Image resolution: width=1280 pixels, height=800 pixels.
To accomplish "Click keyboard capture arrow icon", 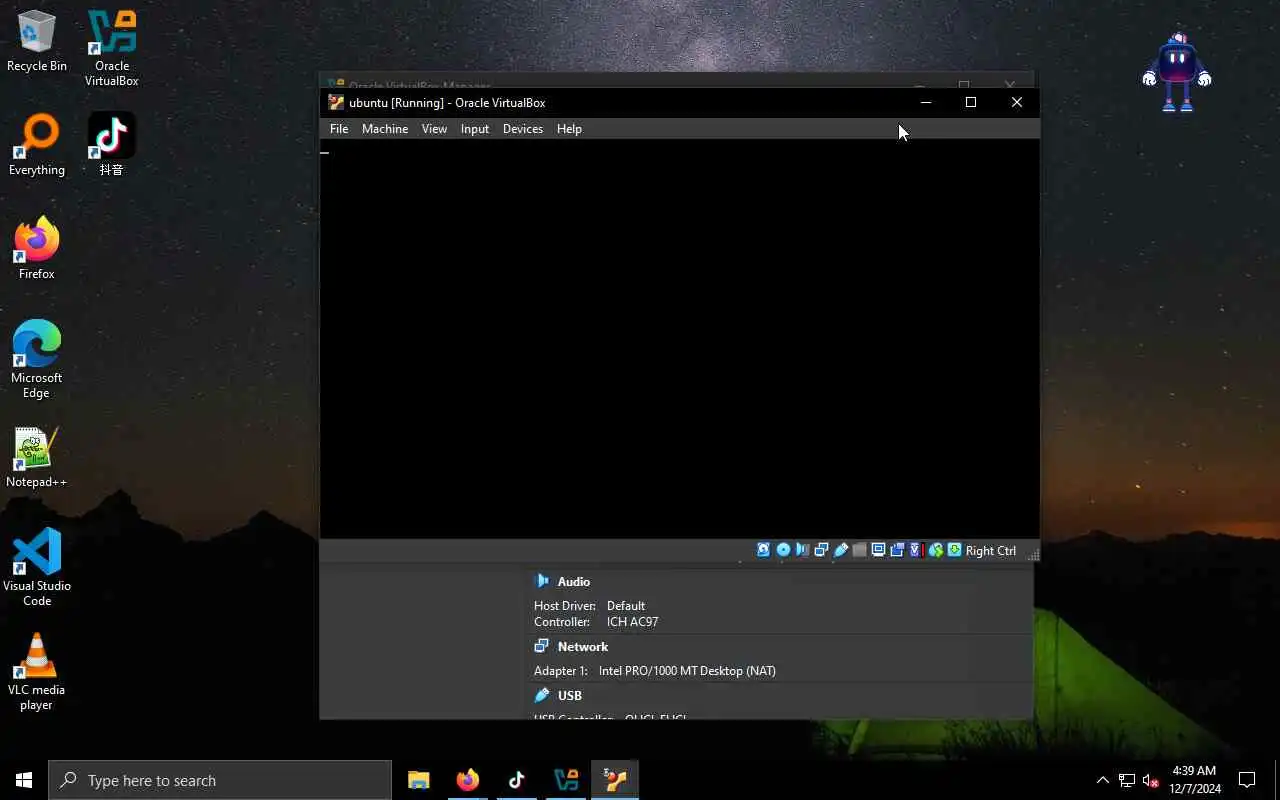I will tap(954, 550).
